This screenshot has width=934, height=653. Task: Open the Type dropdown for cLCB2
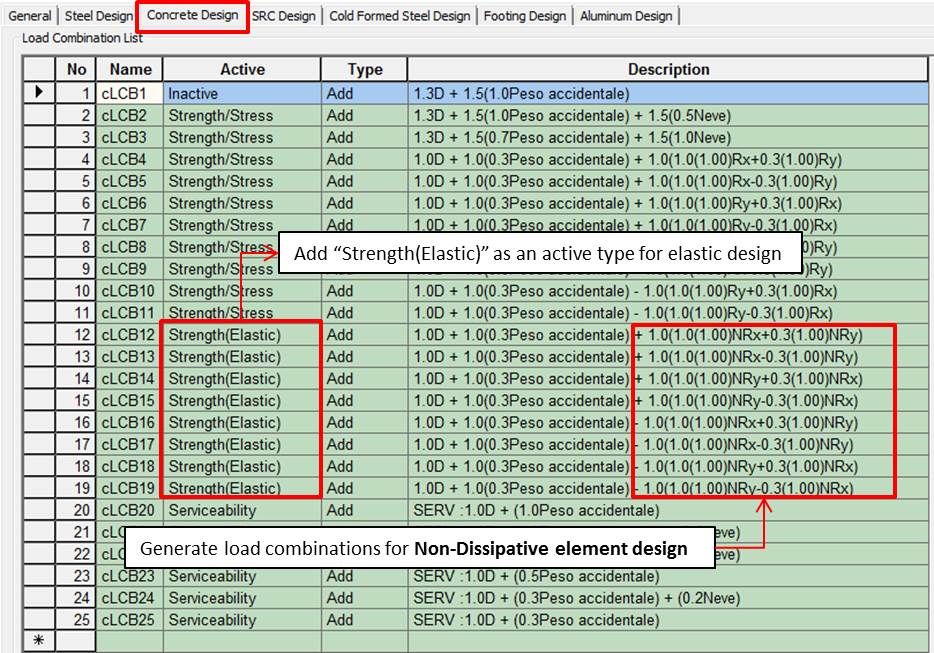[x=364, y=115]
